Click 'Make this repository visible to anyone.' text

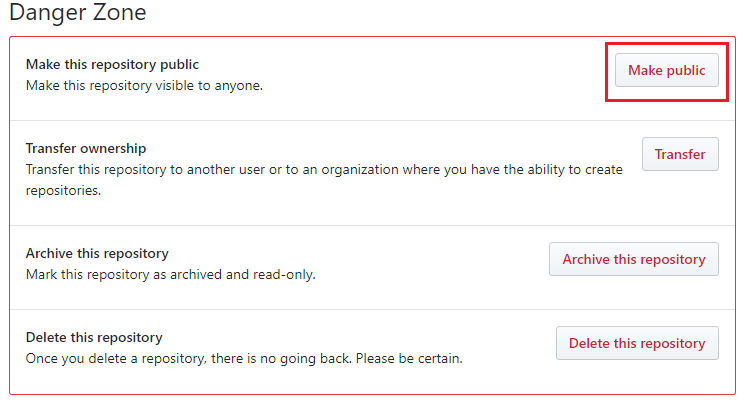pos(144,86)
